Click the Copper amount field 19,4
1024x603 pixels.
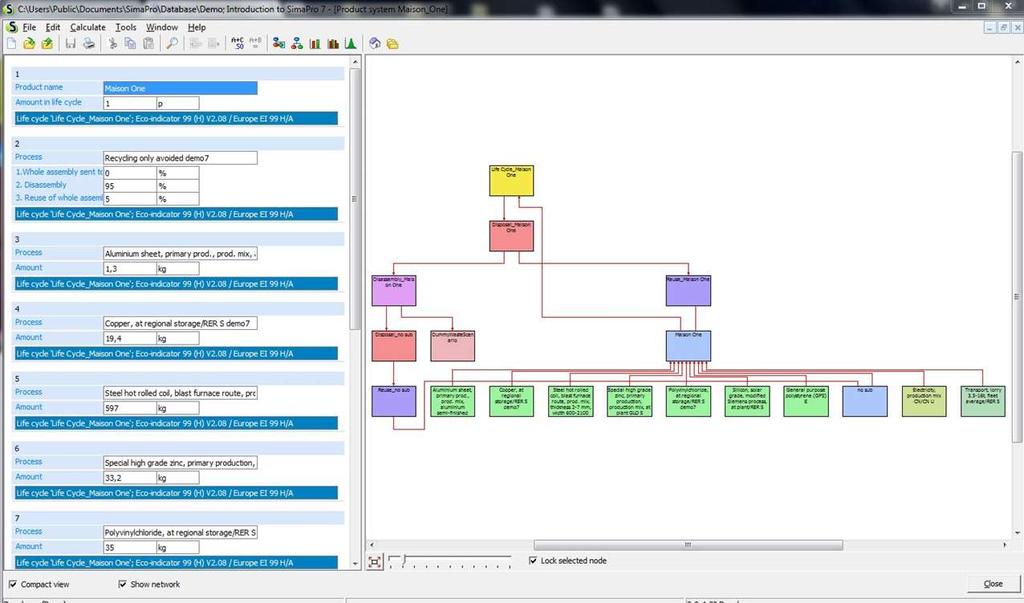coord(129,338)
